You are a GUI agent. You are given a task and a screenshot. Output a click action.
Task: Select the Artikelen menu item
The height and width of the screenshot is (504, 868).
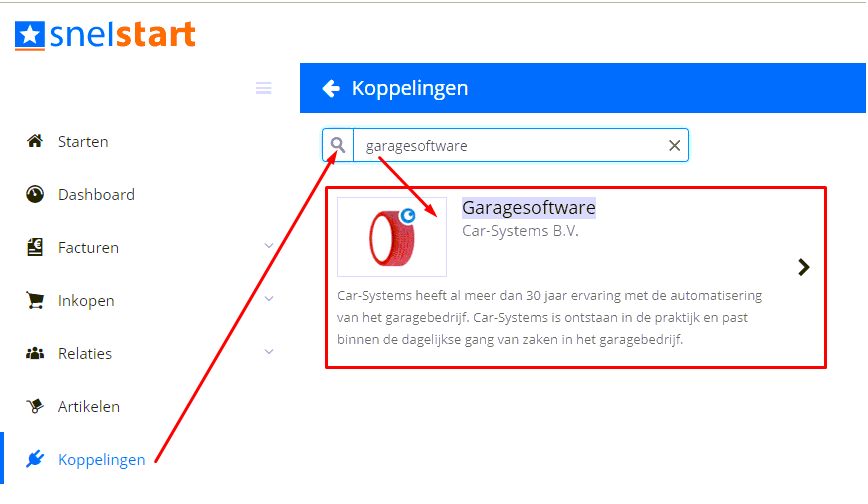(x=89, y=407)
